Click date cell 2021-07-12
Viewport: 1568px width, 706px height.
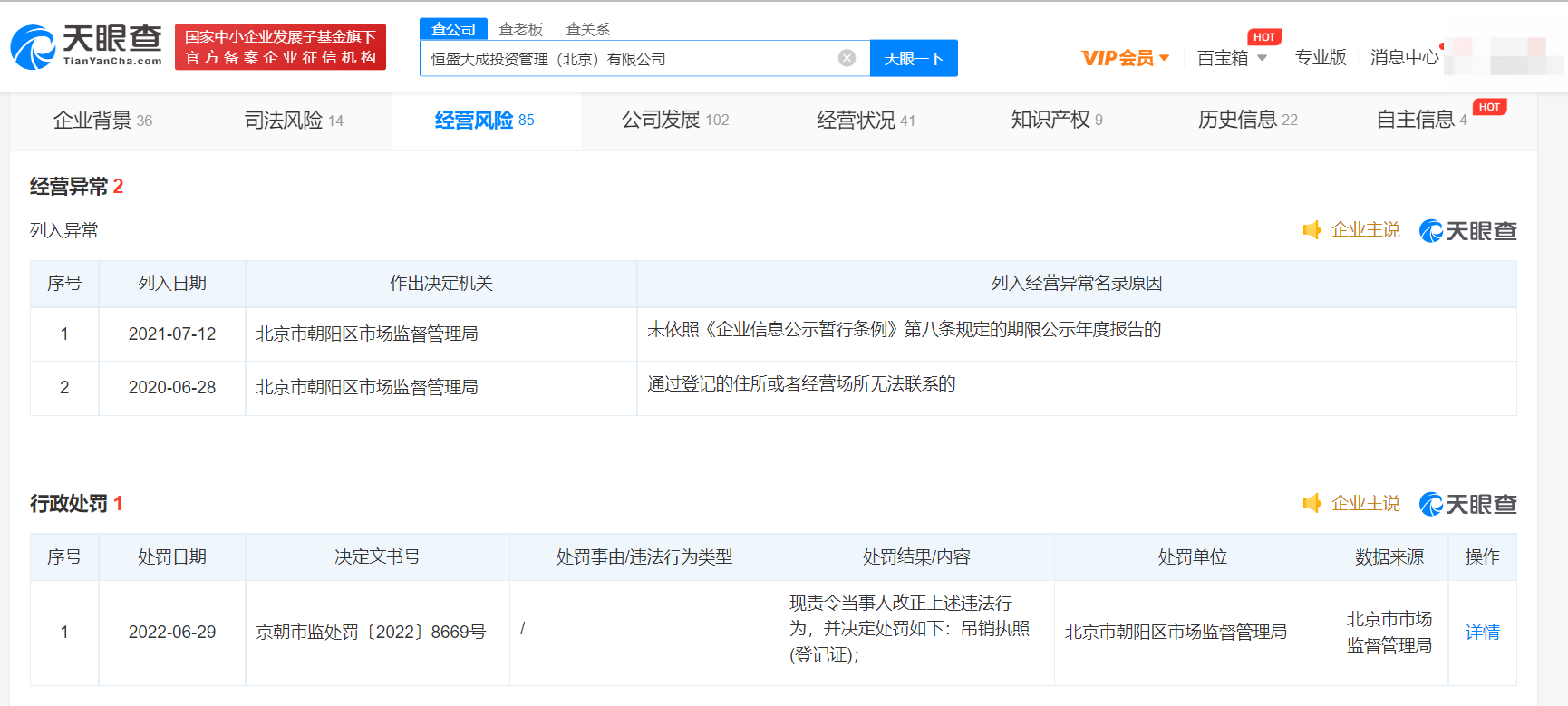[x=172, y=334]
